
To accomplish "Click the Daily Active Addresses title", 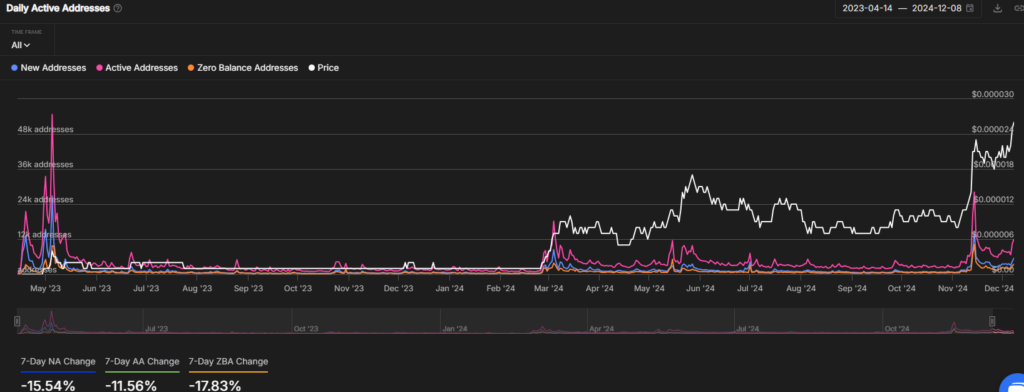I will (x=57, y=8).
